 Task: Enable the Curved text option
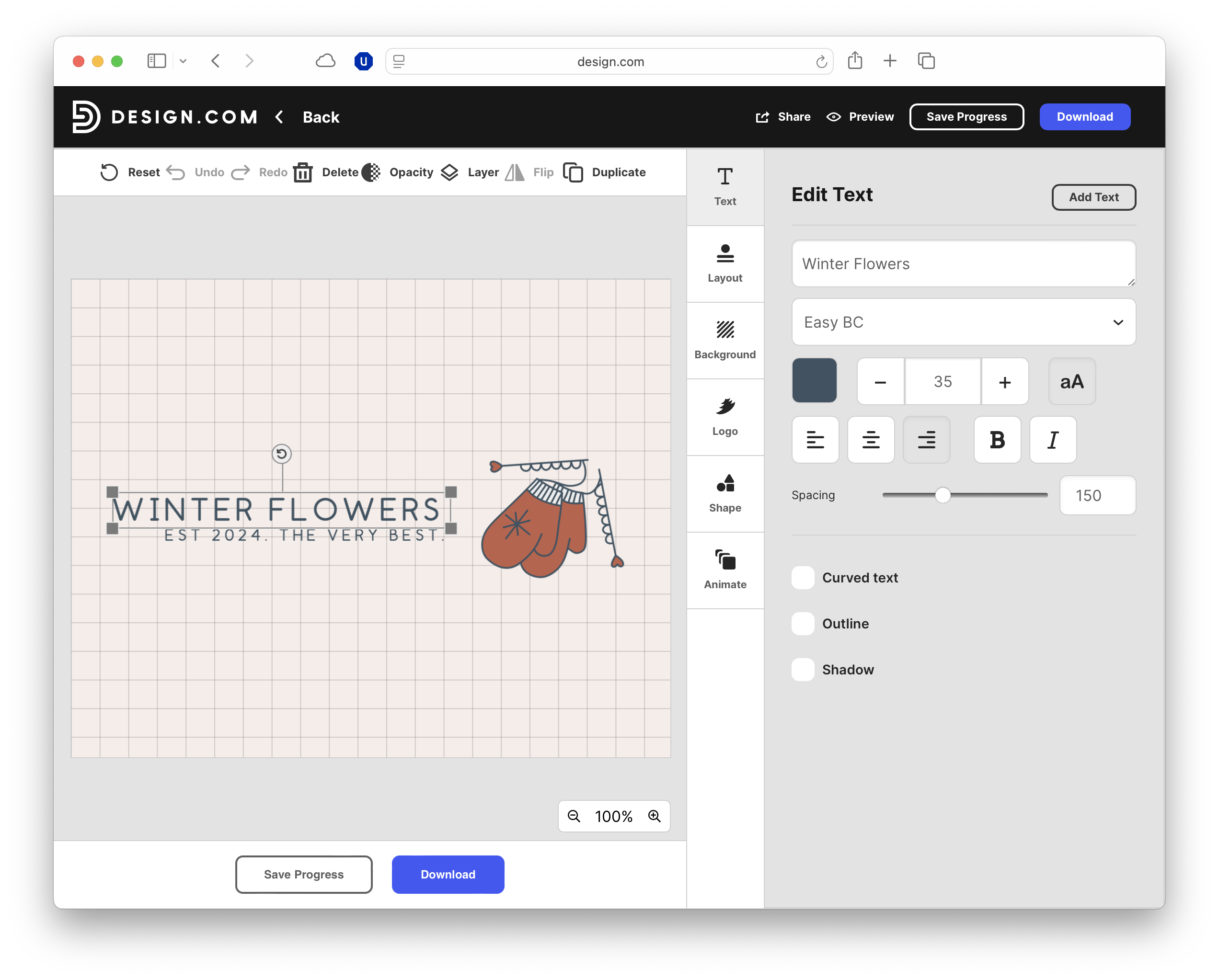[802, 577]
